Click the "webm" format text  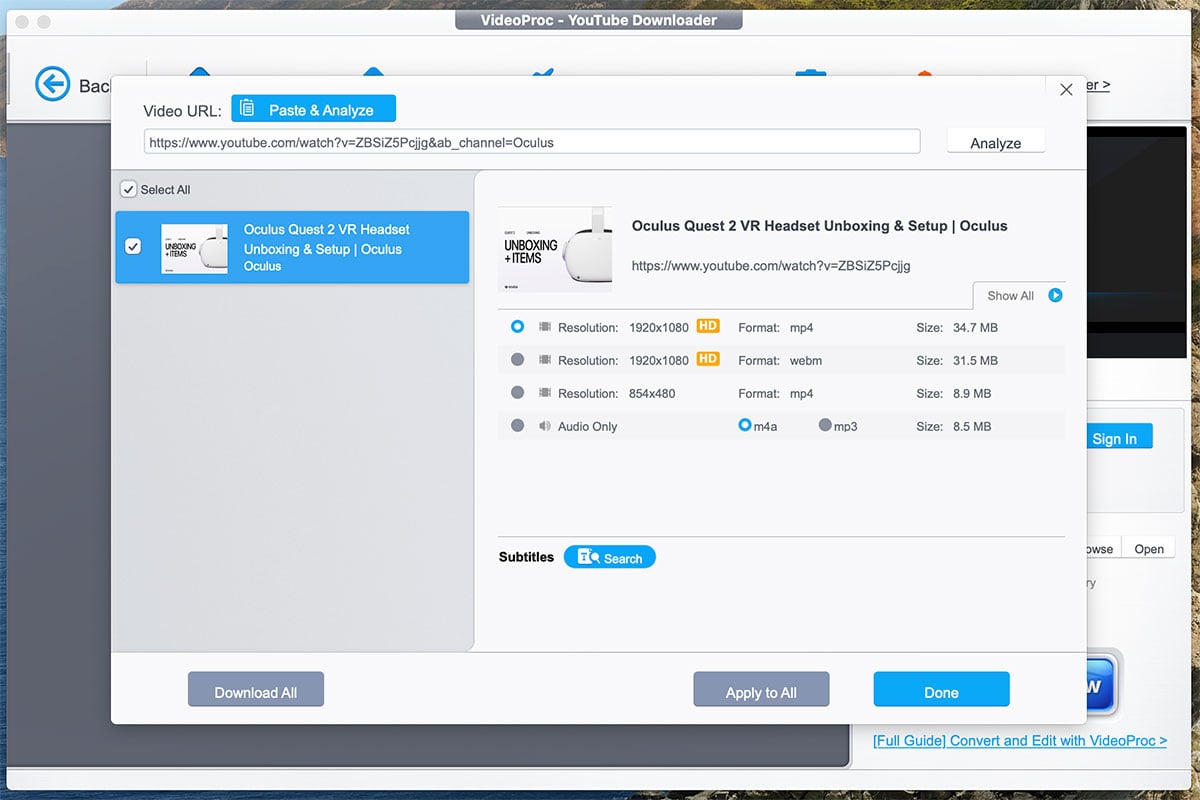click(x=805, y=360)
